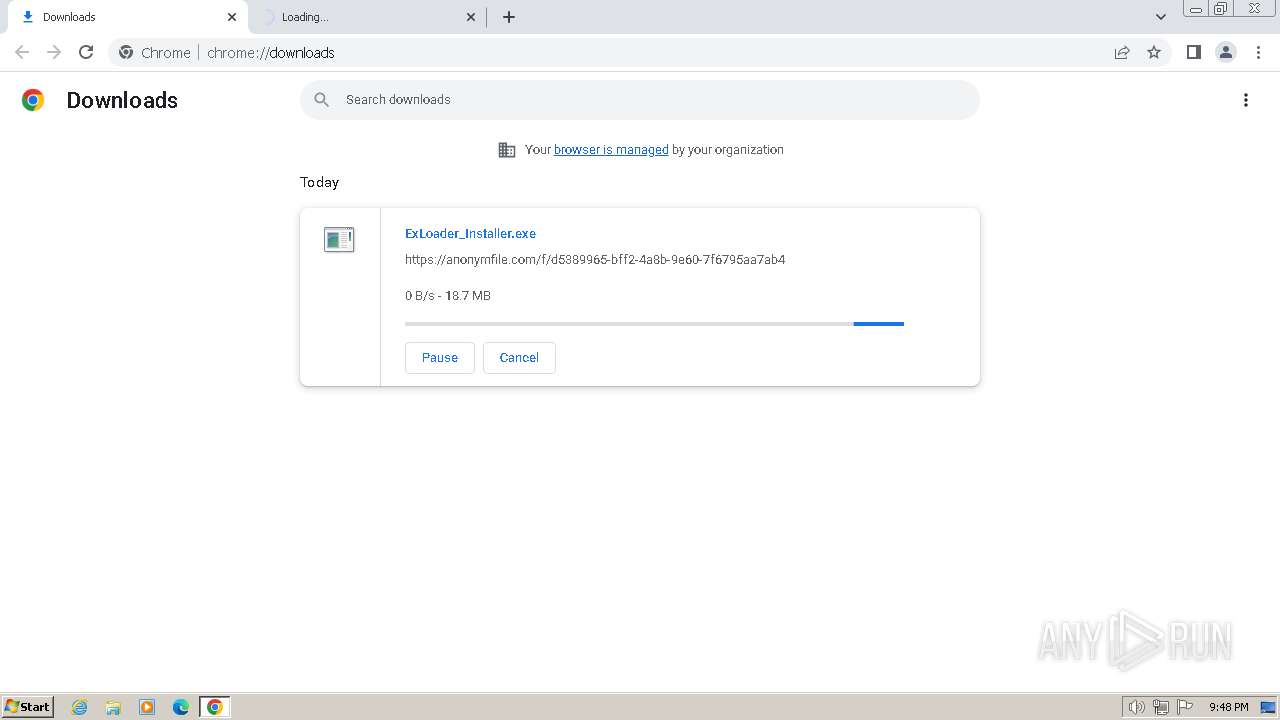Expand the tab search chevron
The image size is (1280, 720).
click(x=1161, y=17)
